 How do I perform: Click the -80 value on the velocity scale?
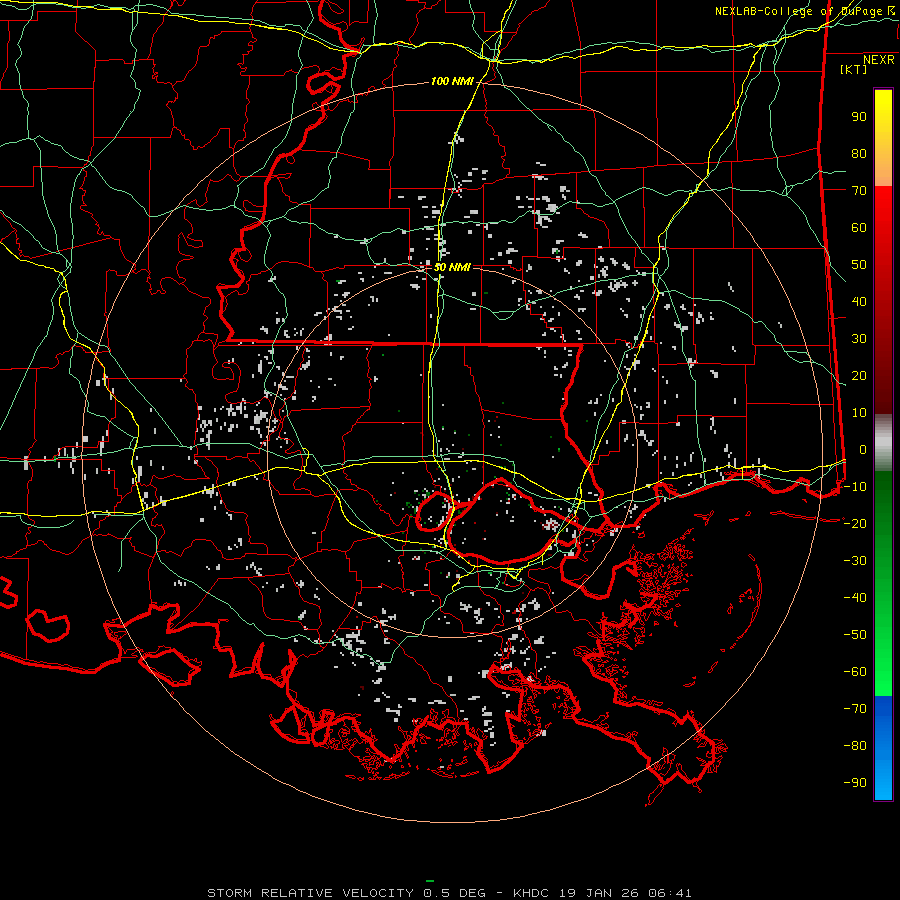coord(855,746)
